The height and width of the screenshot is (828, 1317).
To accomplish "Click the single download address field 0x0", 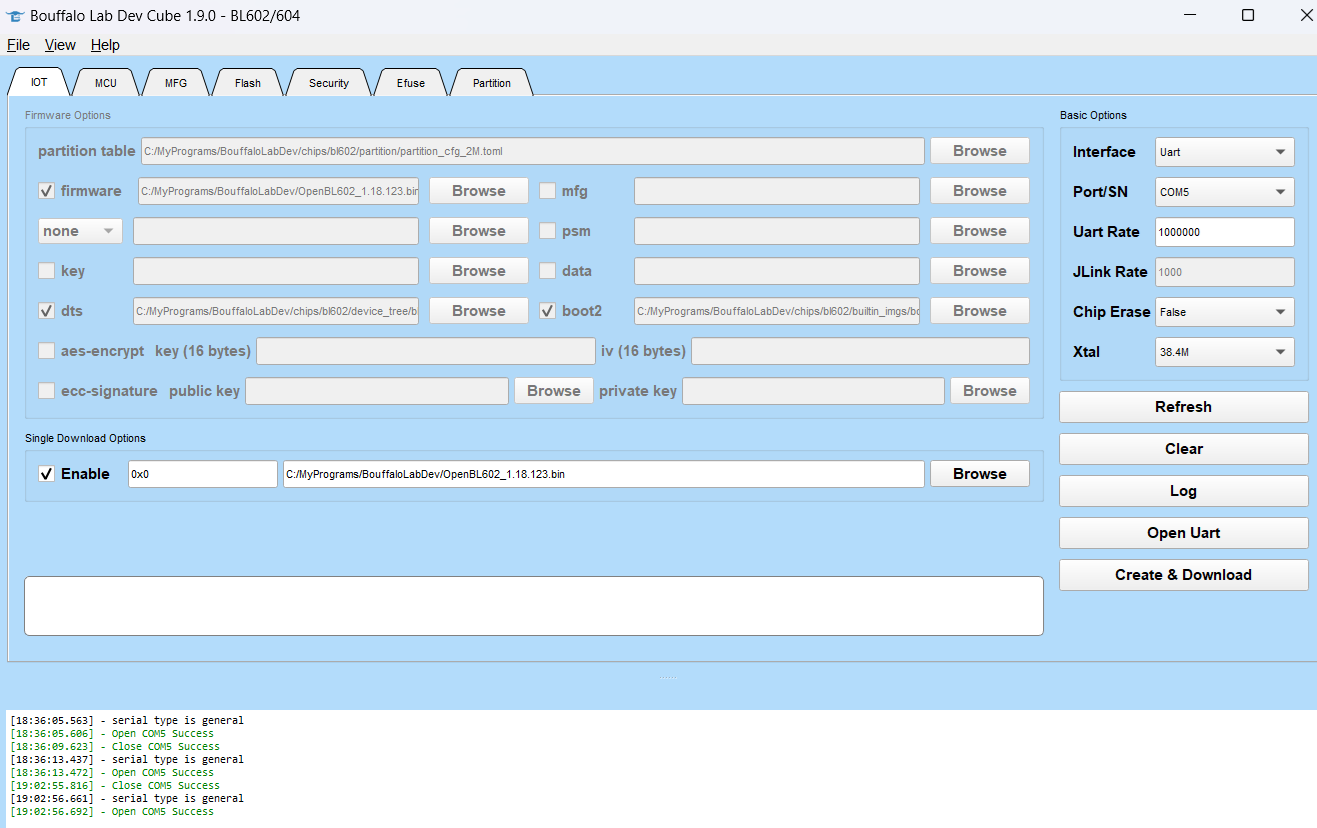I will (x=203, y=474).
